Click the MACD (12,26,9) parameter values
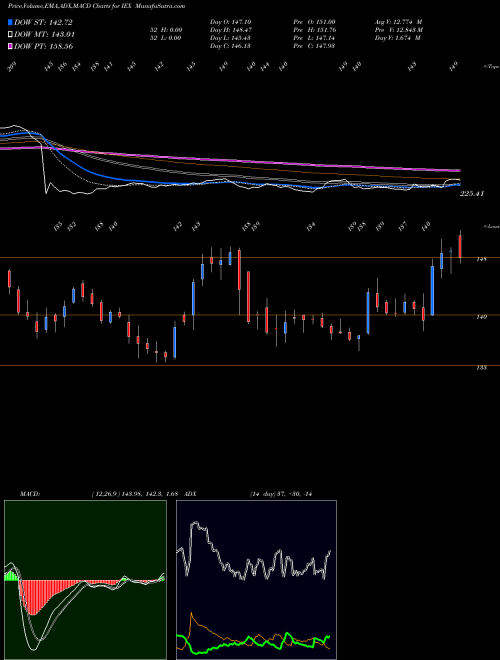This screenshot has width=500, height=660. [x=136, y=493]
